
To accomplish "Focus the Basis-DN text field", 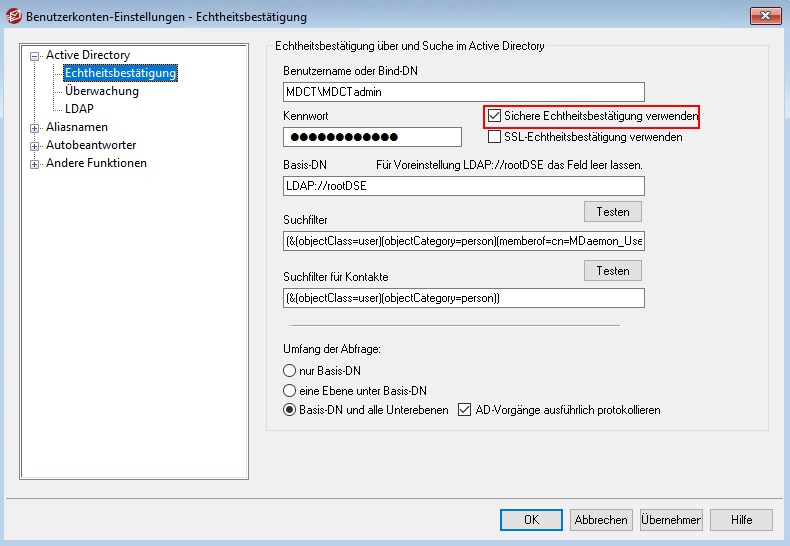I will tap(464, 186).
